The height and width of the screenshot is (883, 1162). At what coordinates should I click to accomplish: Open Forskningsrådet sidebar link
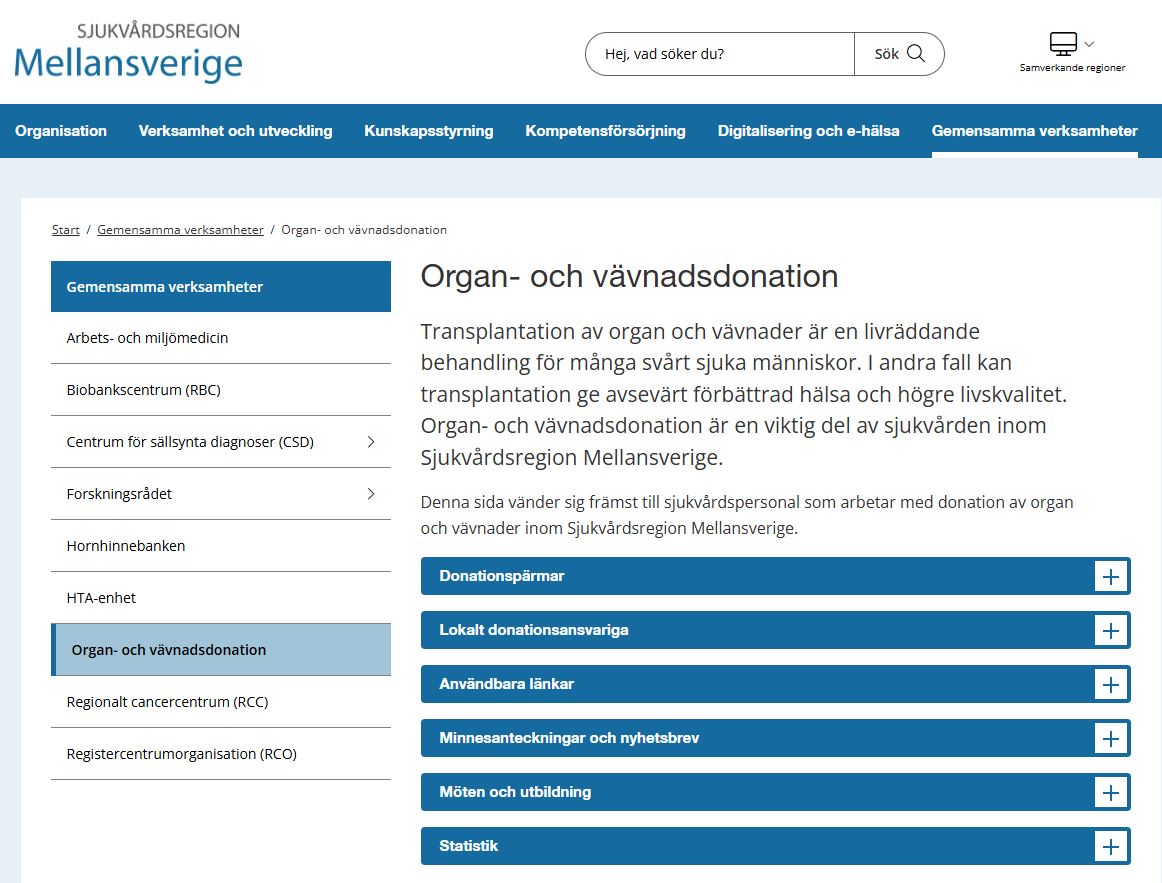(119, 494)
